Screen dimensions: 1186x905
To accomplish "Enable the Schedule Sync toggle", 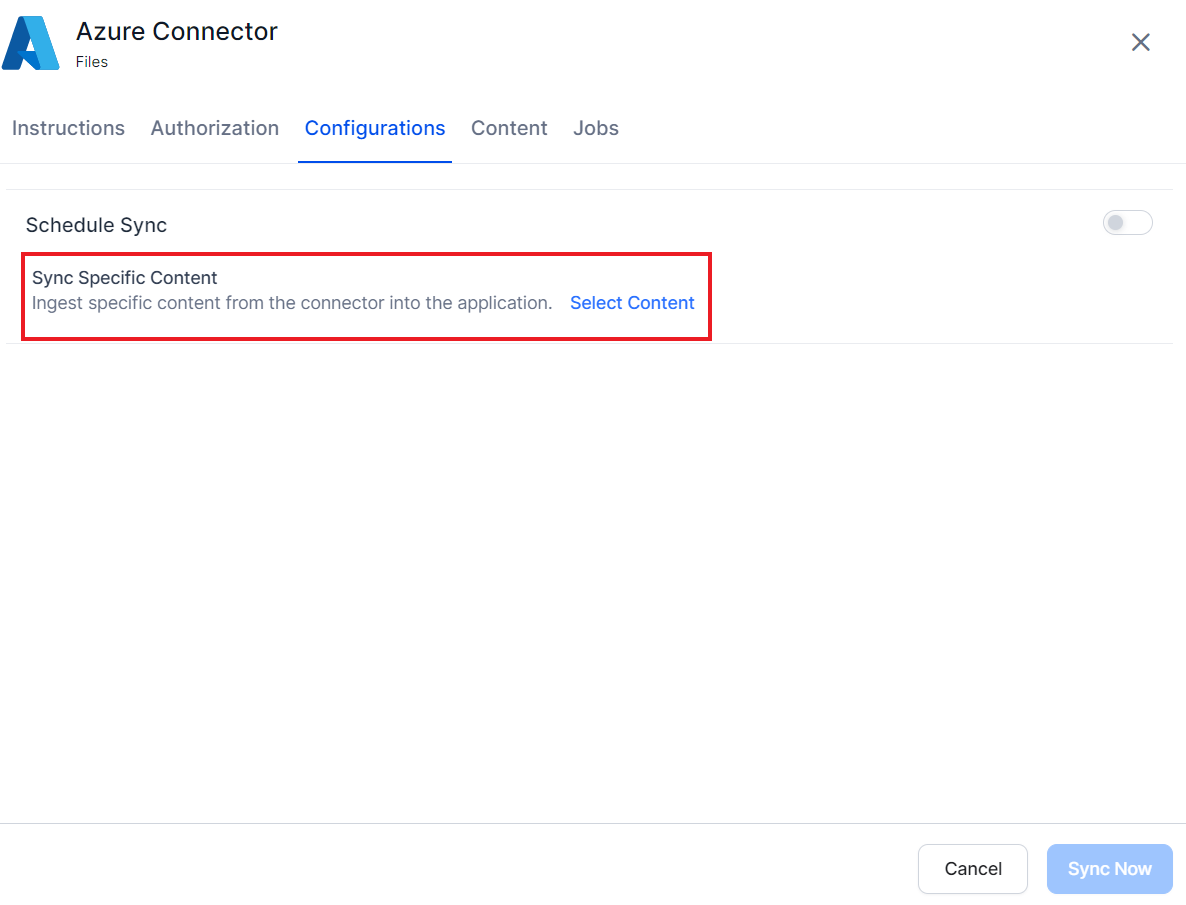I will 1127,223.
